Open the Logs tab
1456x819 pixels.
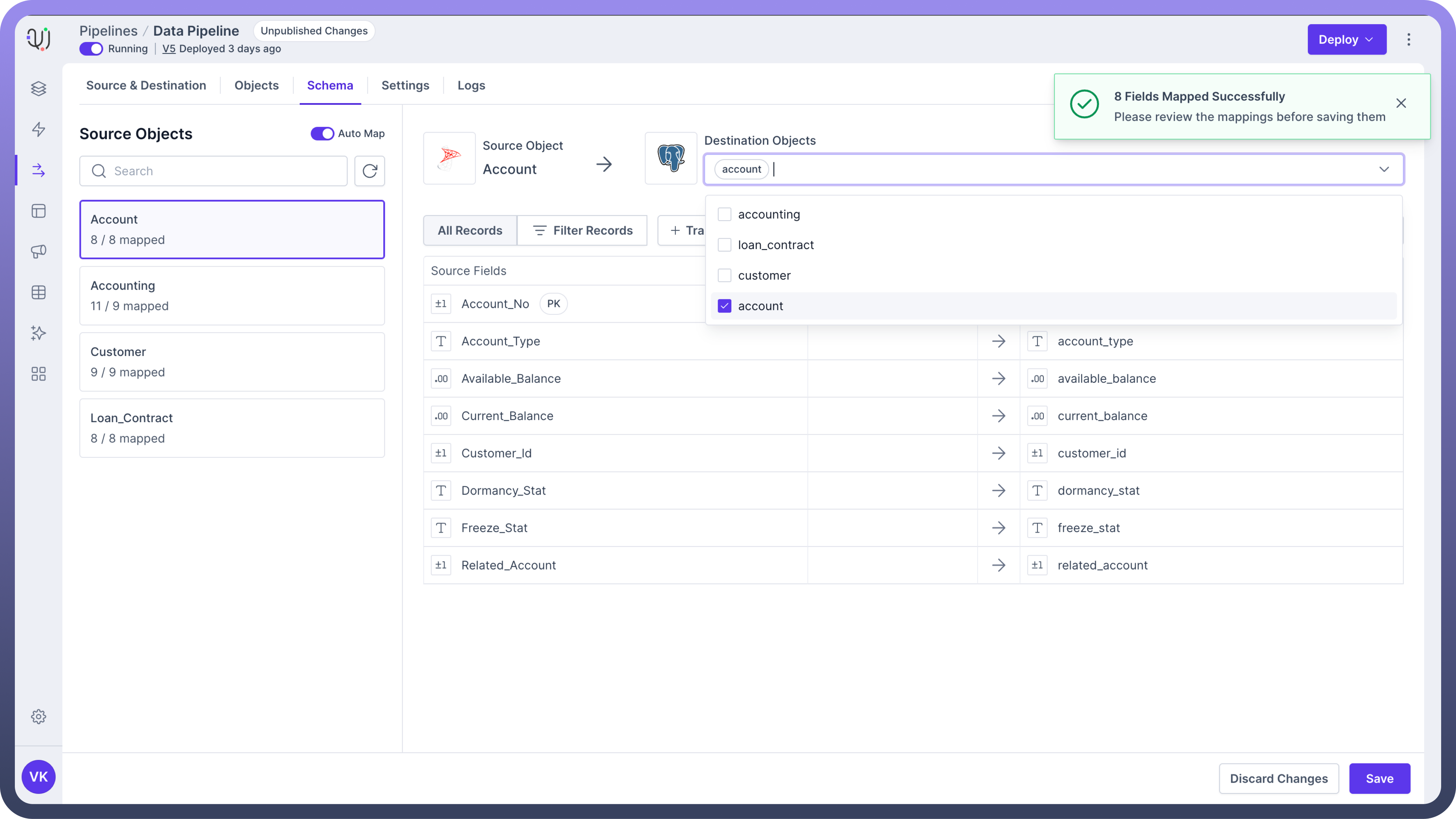(x=471, y=85)
